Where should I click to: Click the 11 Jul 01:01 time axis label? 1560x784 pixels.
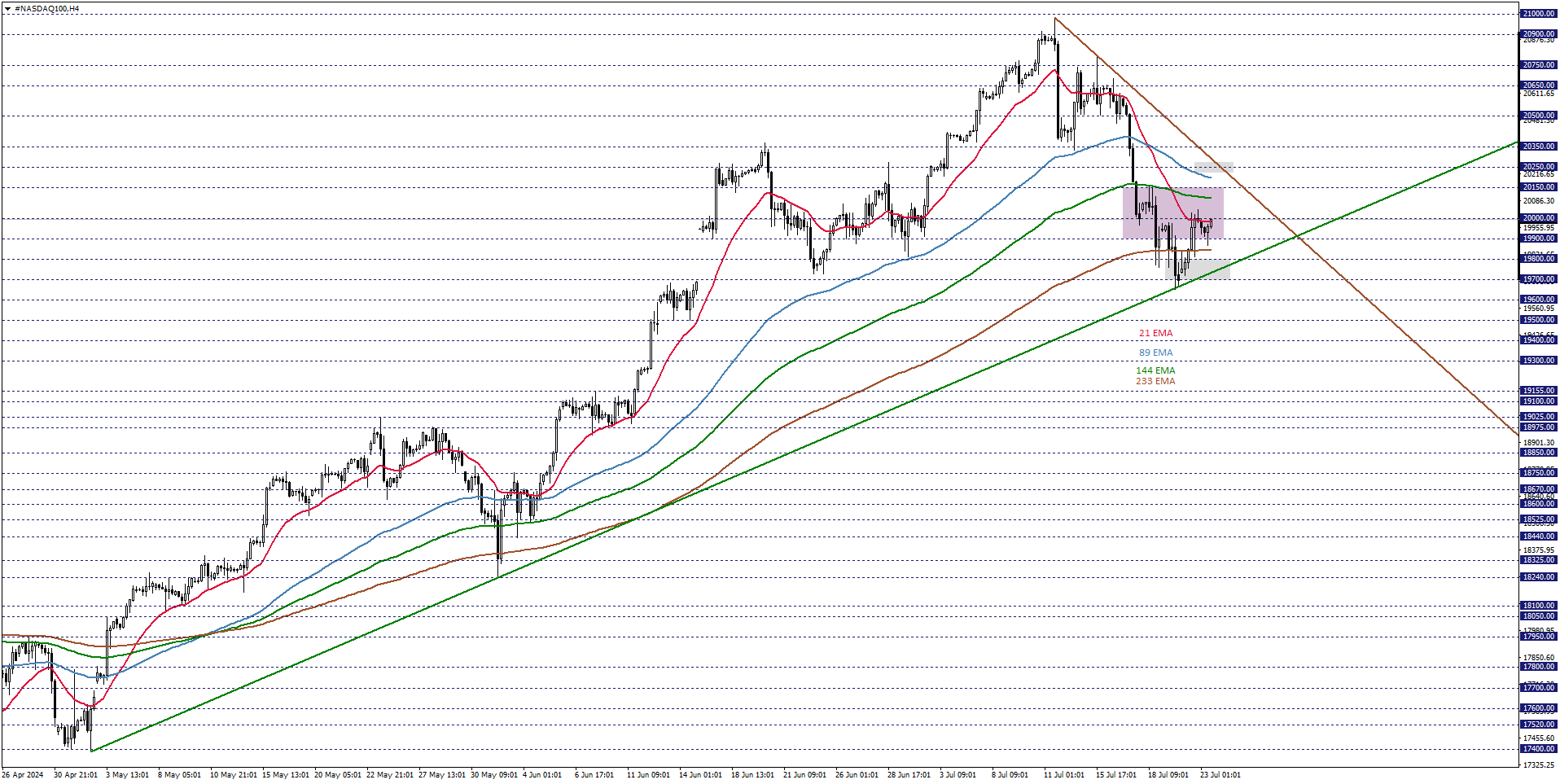click(1063, 775)
